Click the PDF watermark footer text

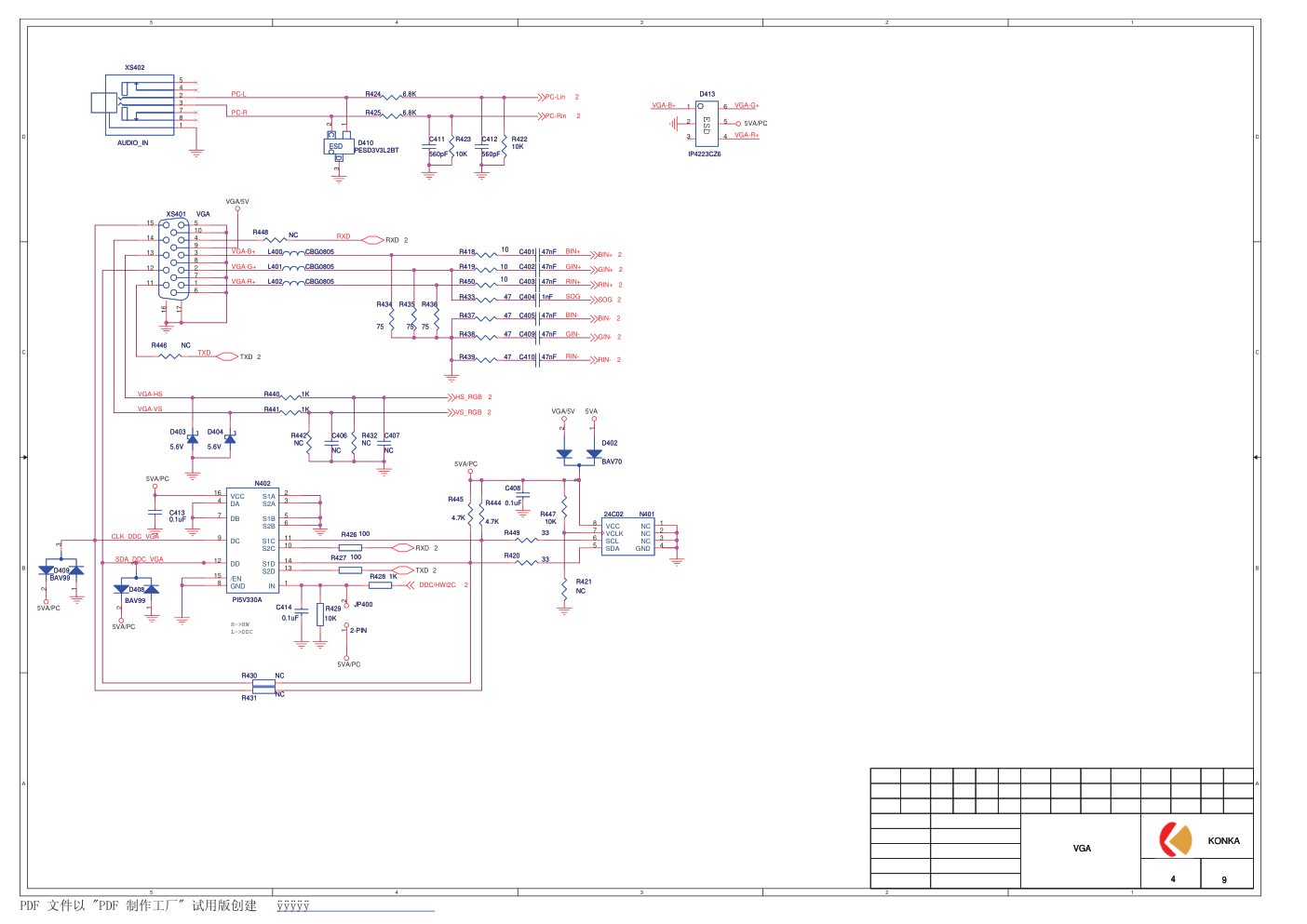point(139,905)
